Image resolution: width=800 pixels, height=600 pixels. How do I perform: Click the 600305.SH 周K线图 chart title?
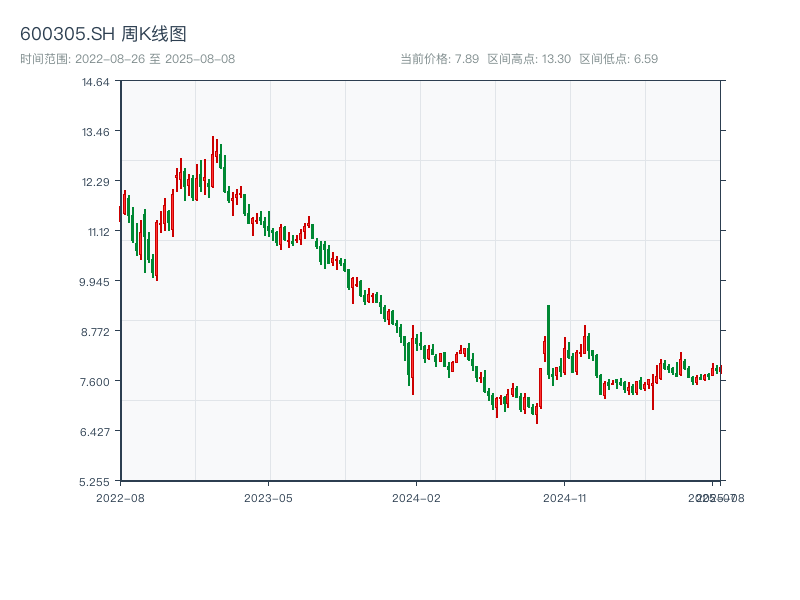coord(103,35)
